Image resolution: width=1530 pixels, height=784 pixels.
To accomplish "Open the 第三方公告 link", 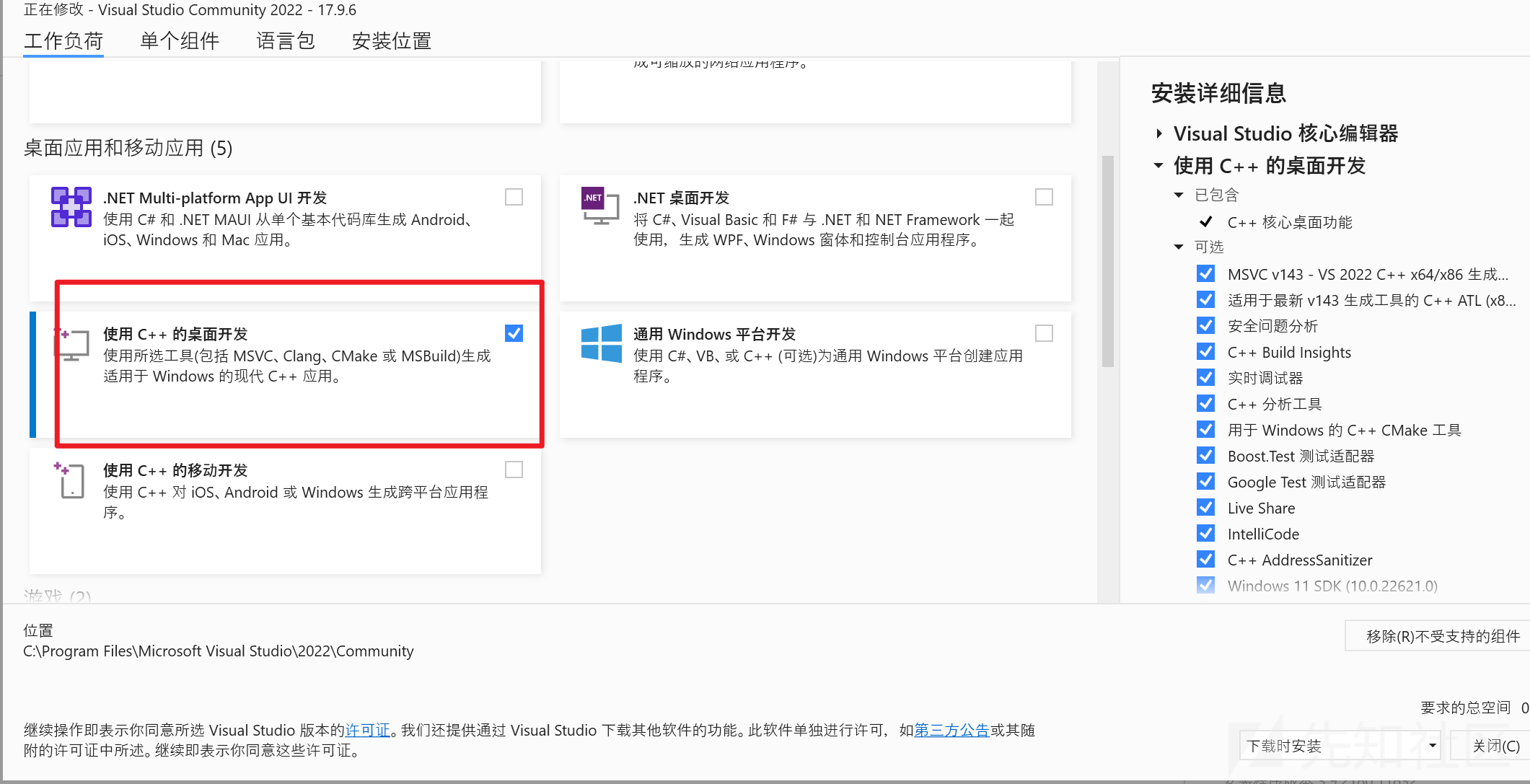I will pyautogui.click(x=951, y=730).
